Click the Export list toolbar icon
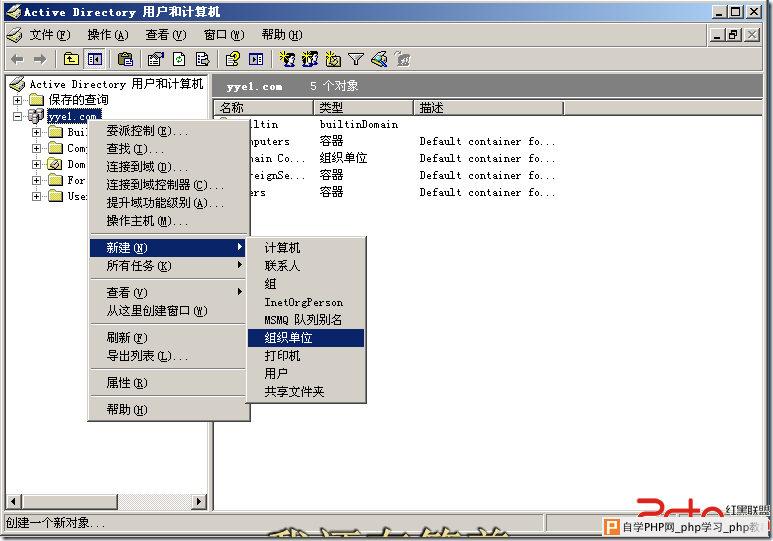The height and width of the screenshot is (541, 773). [202, 60]
